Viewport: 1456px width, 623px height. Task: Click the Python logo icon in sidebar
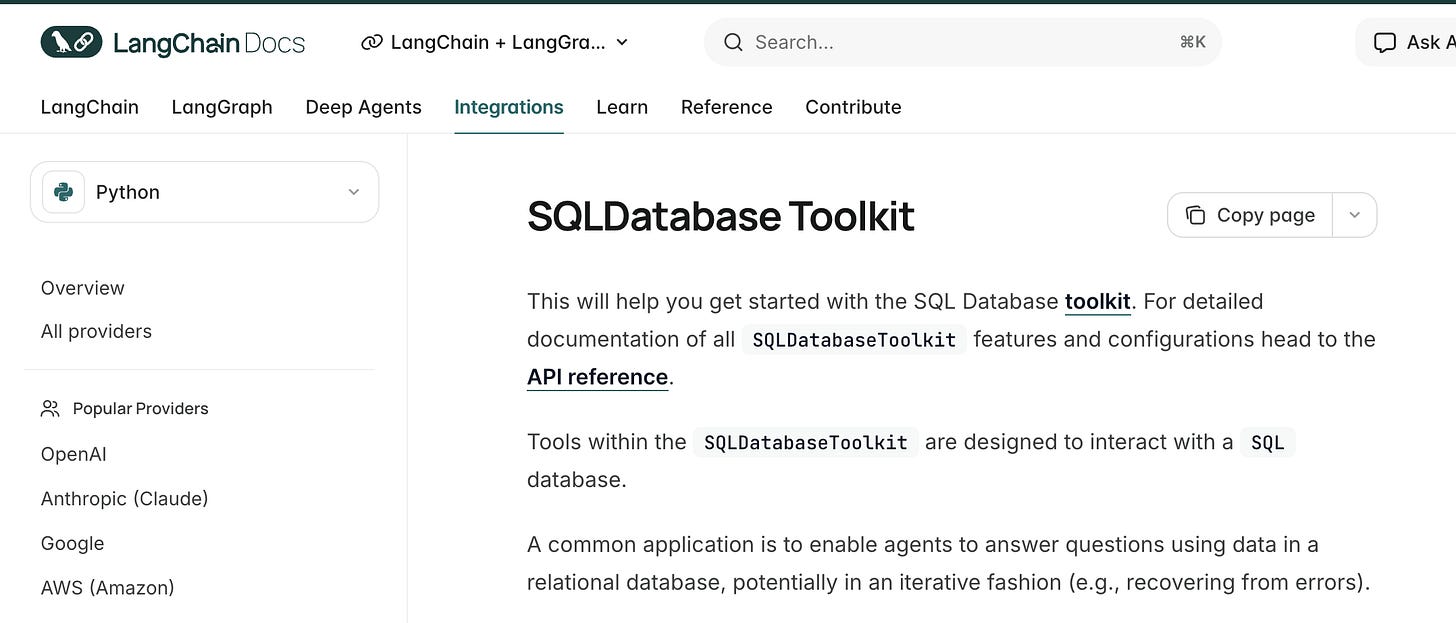[x=63, y=192]
